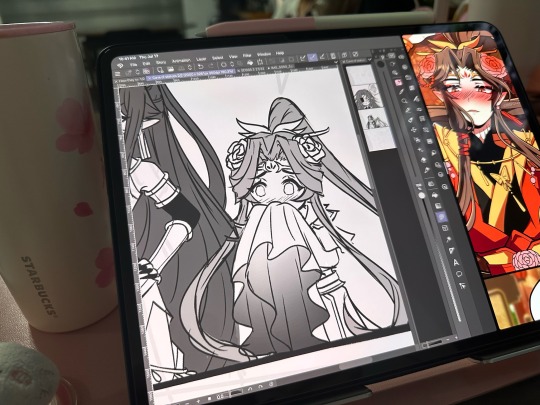This screenshot has height=405, width=540.
Task: Click the horizontal scrollbar at the dock bottom
Action: (x=435, y=342)
